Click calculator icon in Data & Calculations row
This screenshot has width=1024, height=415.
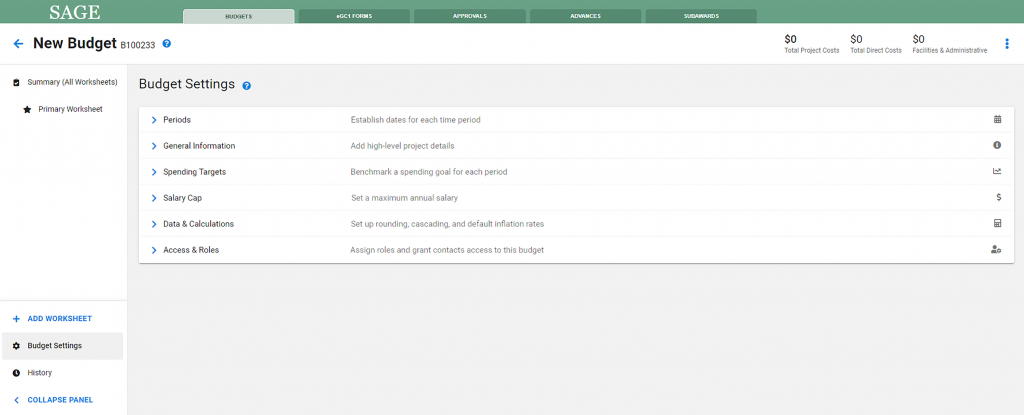pyautogui.click(x=997, y=224)
